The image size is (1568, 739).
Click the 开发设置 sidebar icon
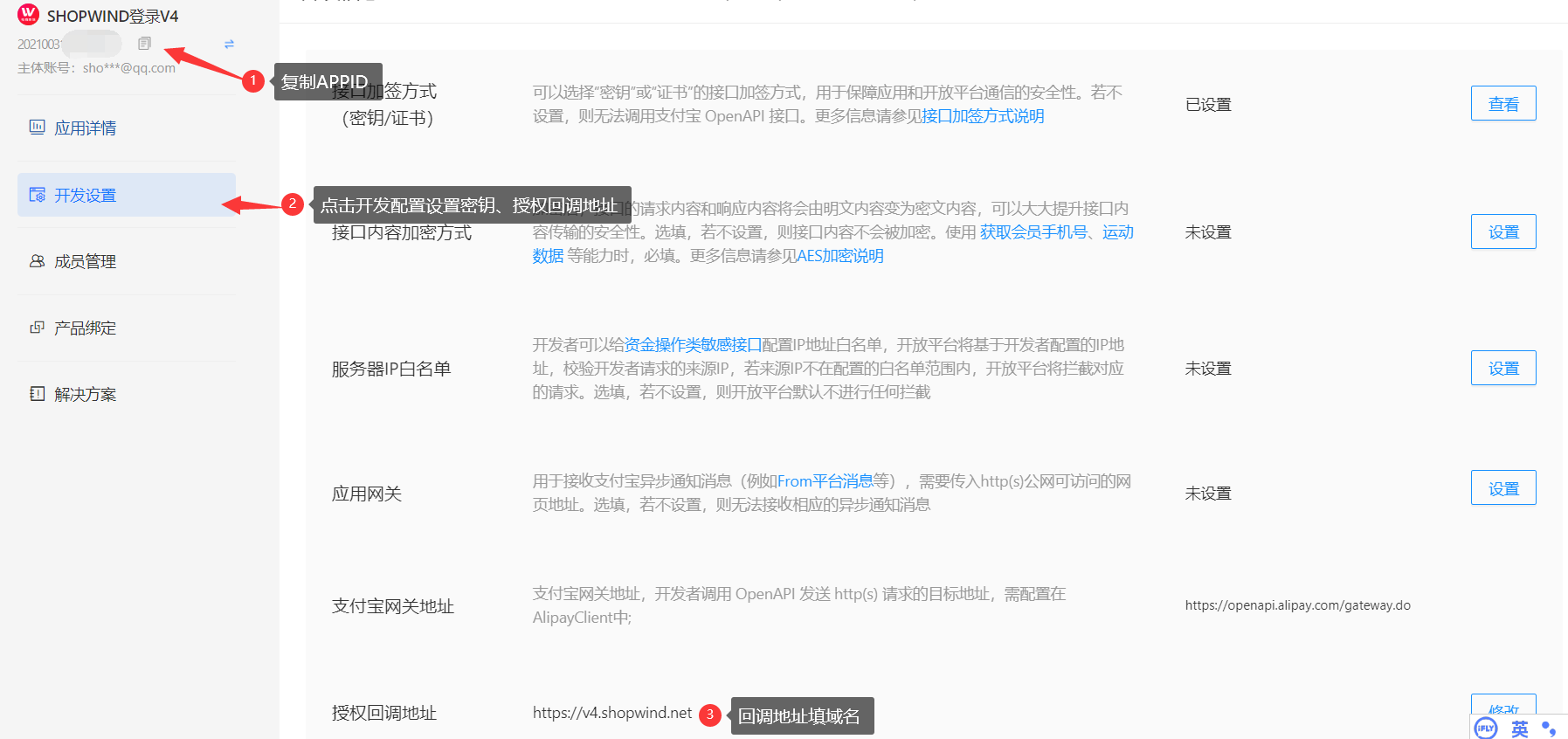pyautogui.click(x=37, y=195)
